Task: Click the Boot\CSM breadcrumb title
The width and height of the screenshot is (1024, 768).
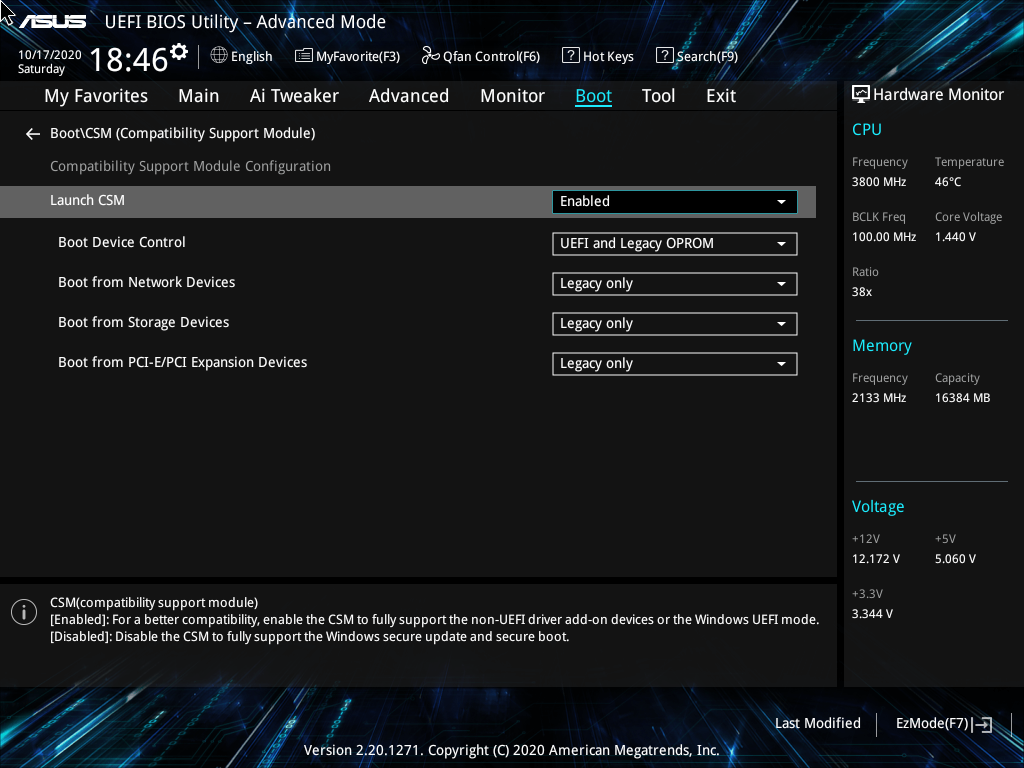Action: pyautogui.click(x=183, y=133)
